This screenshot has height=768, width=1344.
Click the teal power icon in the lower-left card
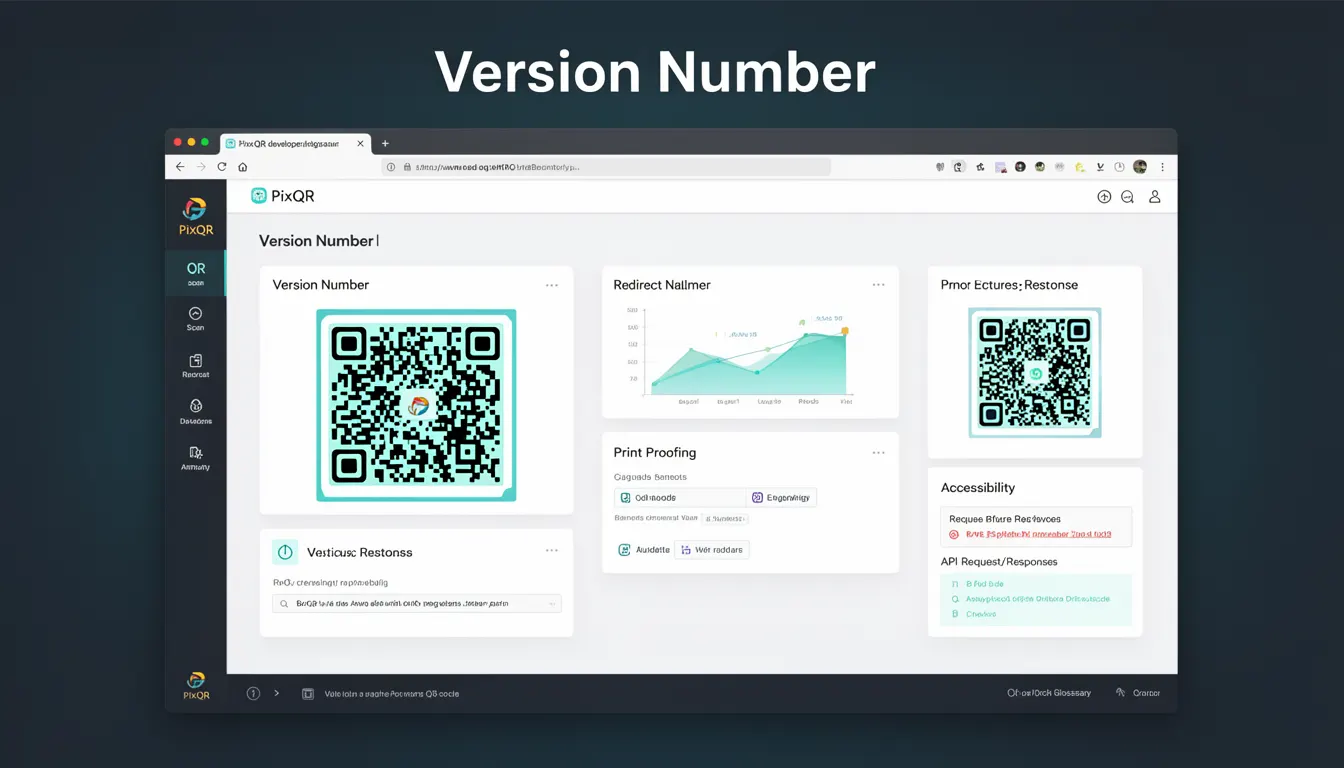tap(285, 552)
